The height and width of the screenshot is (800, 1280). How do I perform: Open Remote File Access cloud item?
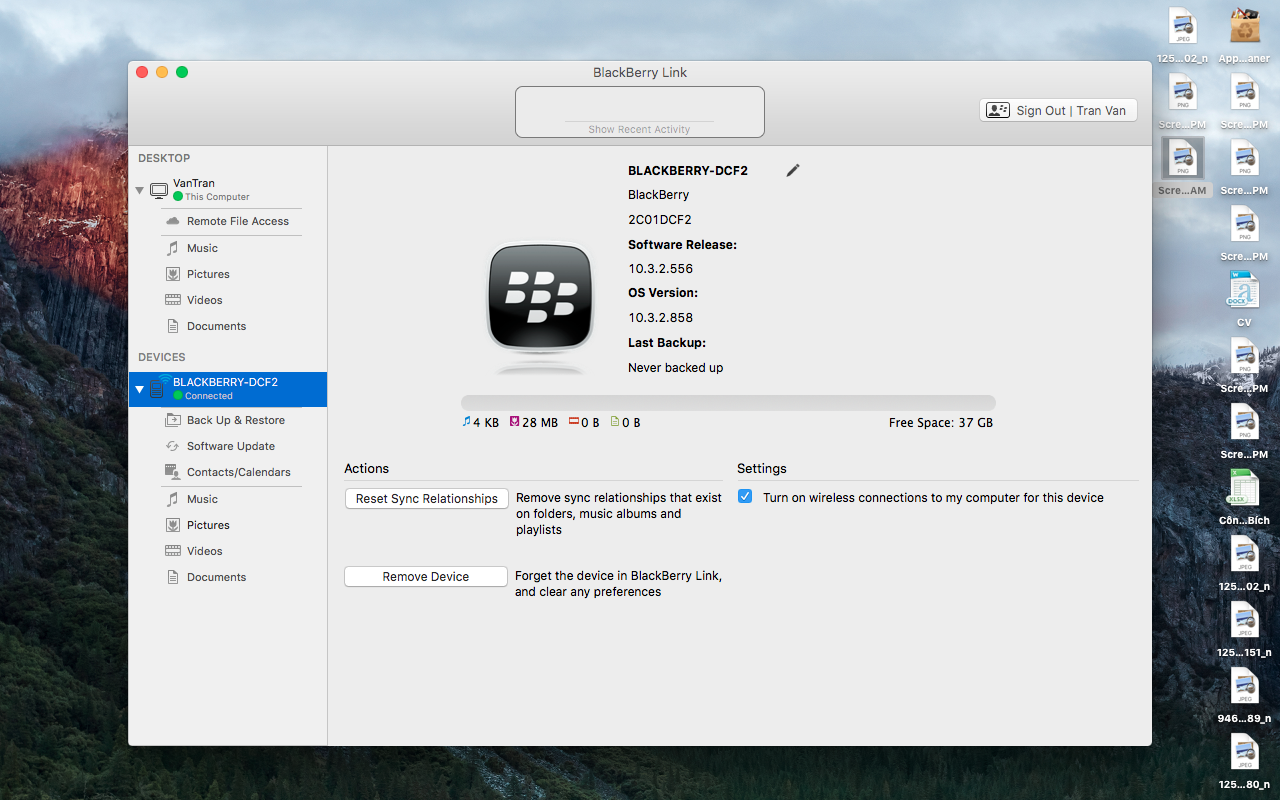pos(237,221)
